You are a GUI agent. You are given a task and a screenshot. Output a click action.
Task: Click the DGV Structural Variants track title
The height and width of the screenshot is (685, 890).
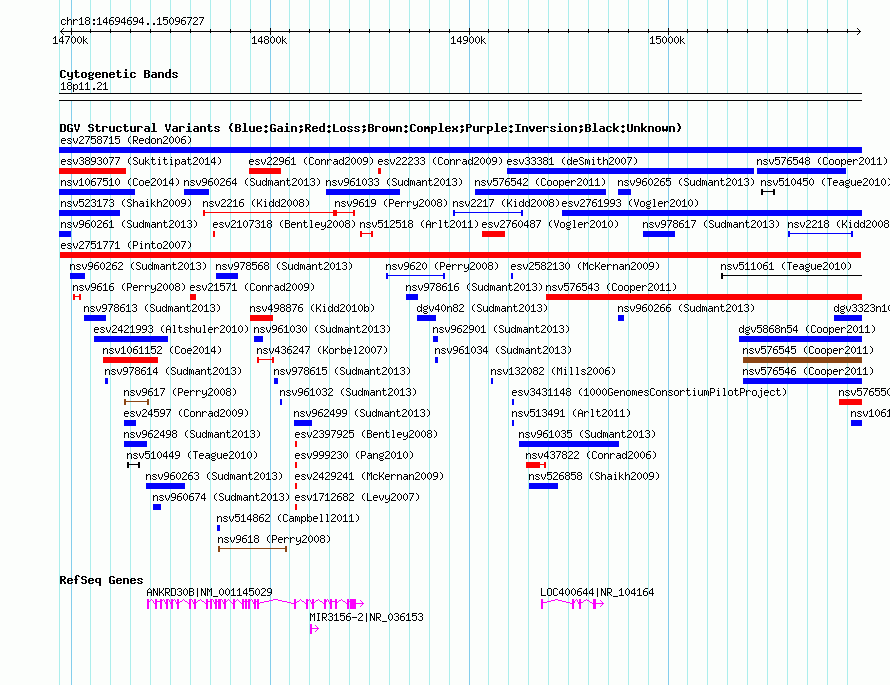pos(370,128)
